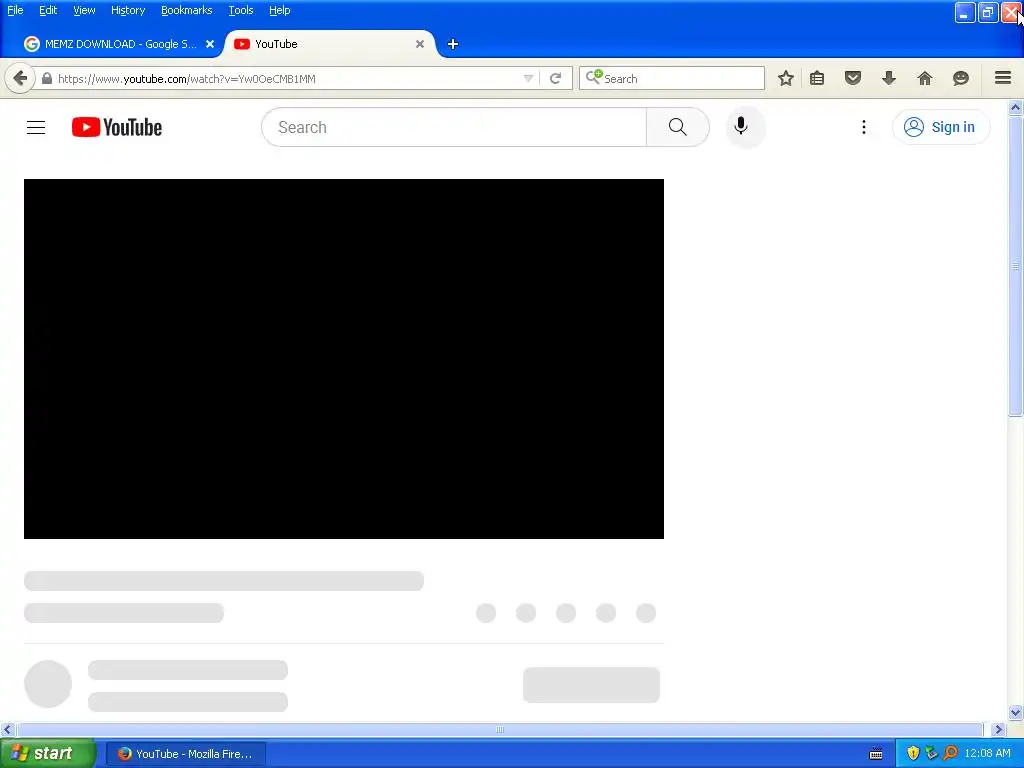Click the vertical scrollbar thumb
Screen dimensions: 1024x768
(1016, 266)
